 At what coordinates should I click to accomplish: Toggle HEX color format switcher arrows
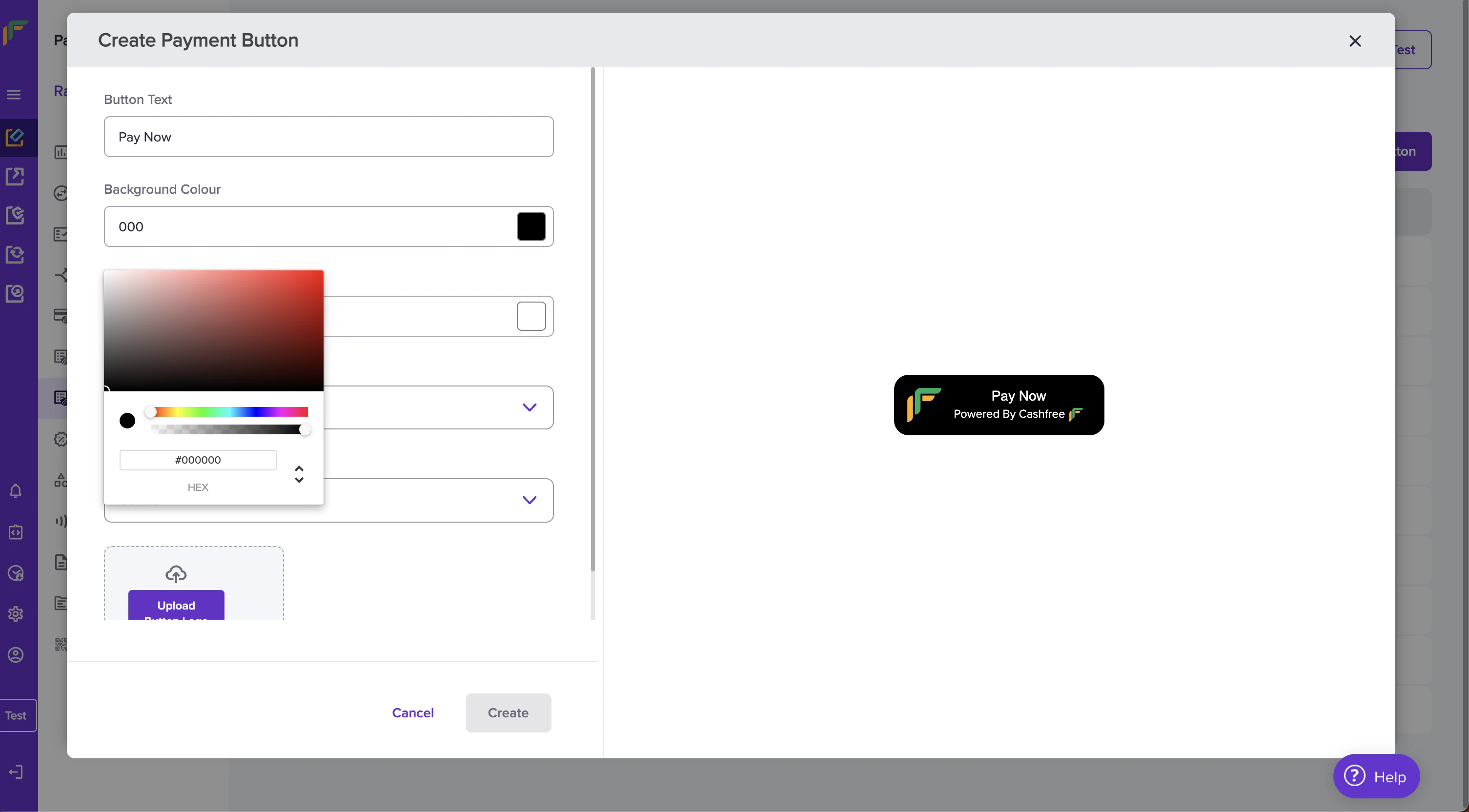pyautogui.click(x=299, y=474)
